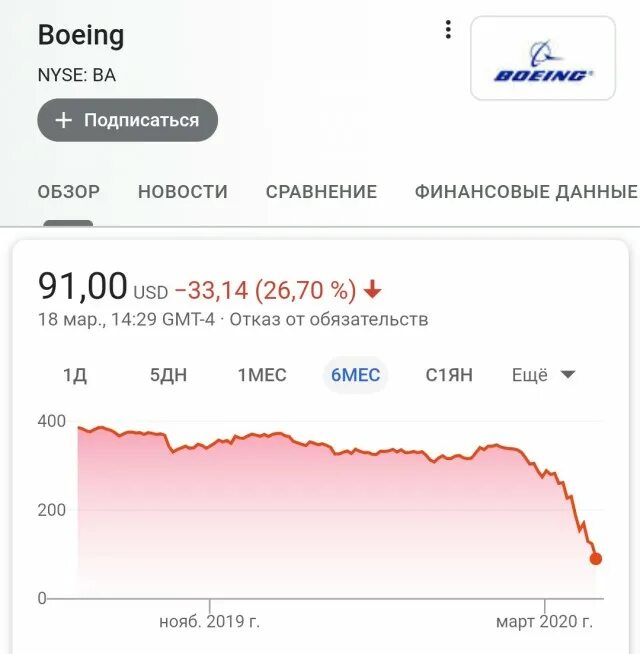Click the Boeing logo thumbnail
Viewport: 640px width, 654px height.
click(543, 58)
